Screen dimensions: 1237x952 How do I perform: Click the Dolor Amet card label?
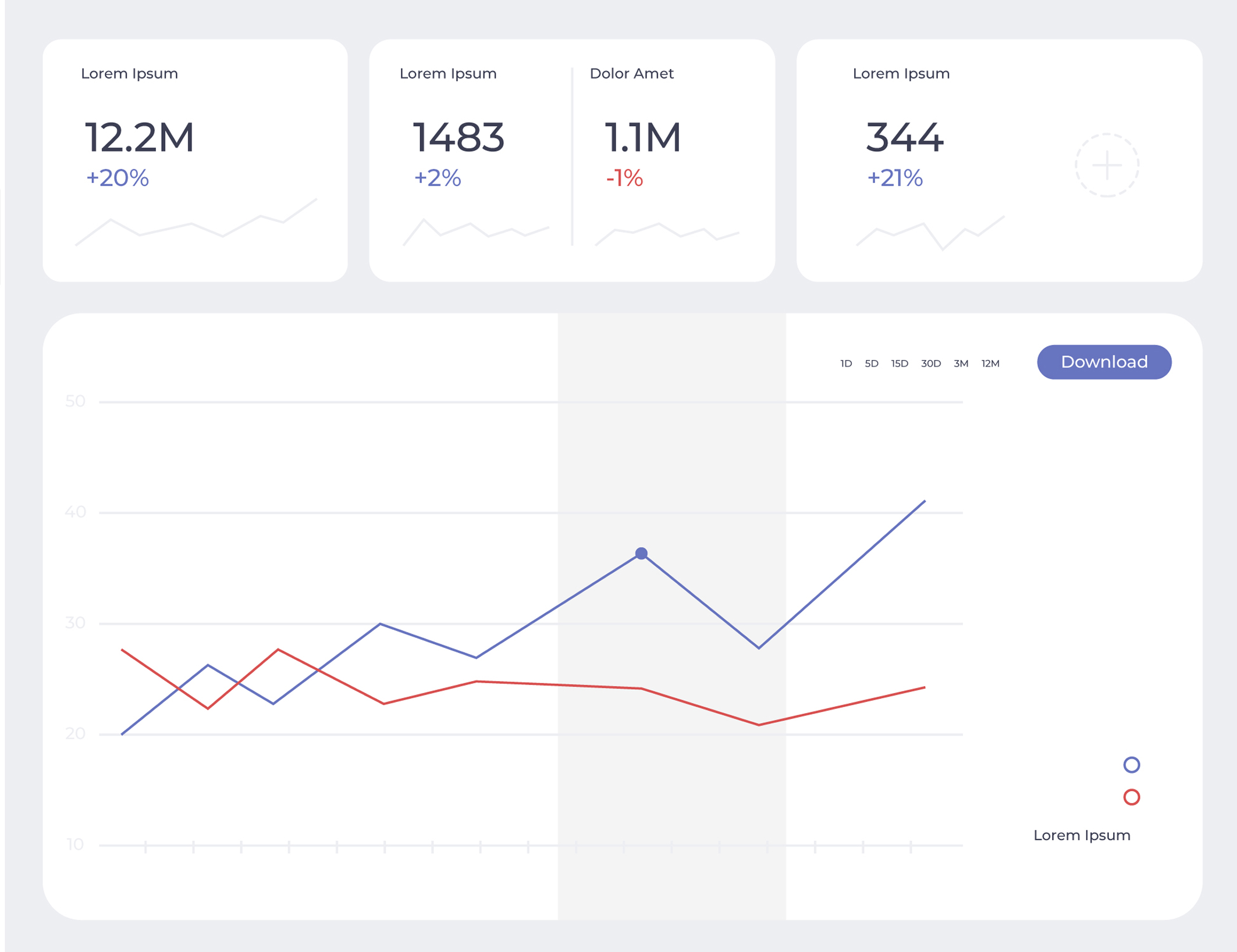pos(631,73)
